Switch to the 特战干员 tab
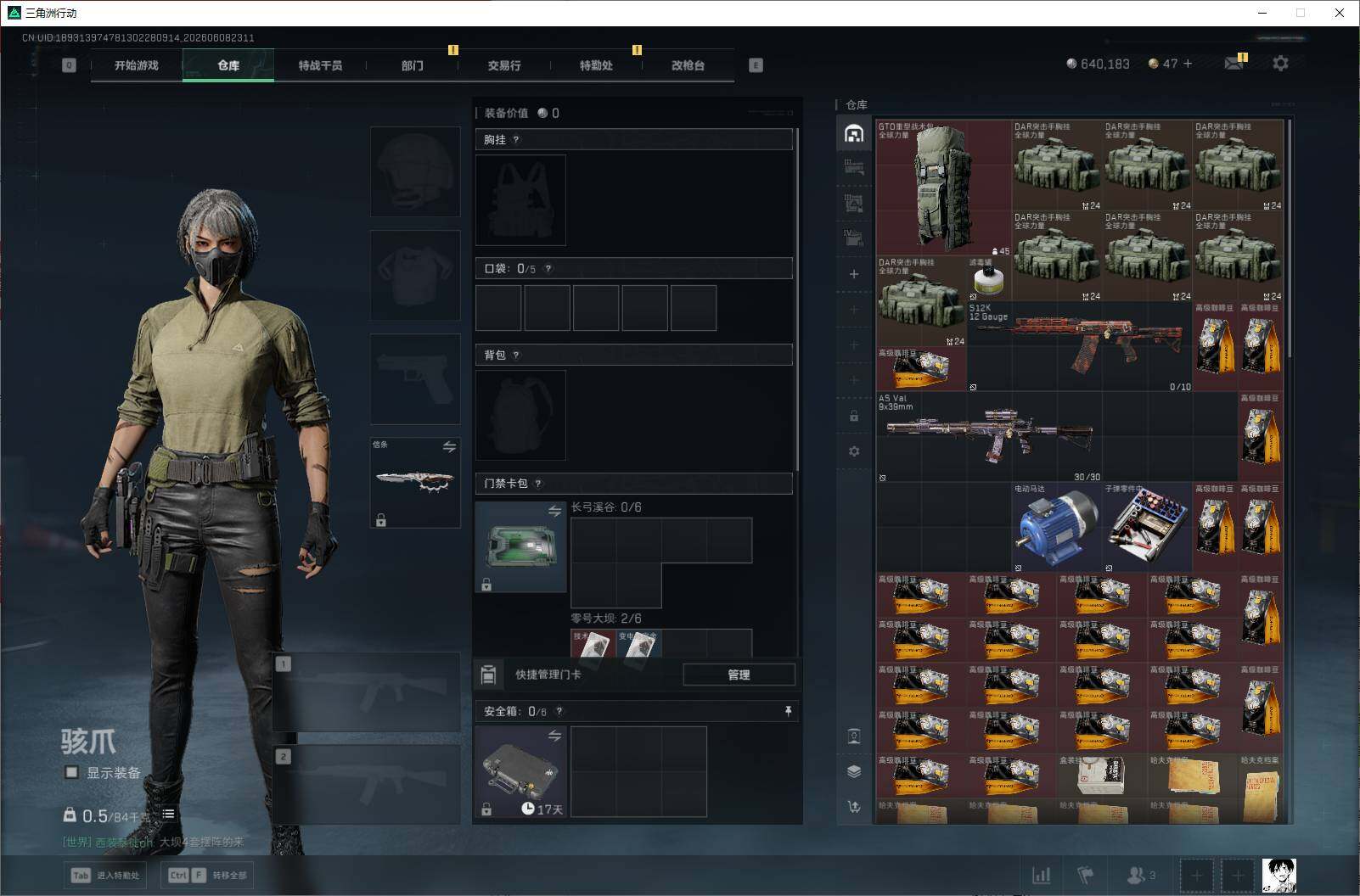The image size is (1360, 896). 320,65
